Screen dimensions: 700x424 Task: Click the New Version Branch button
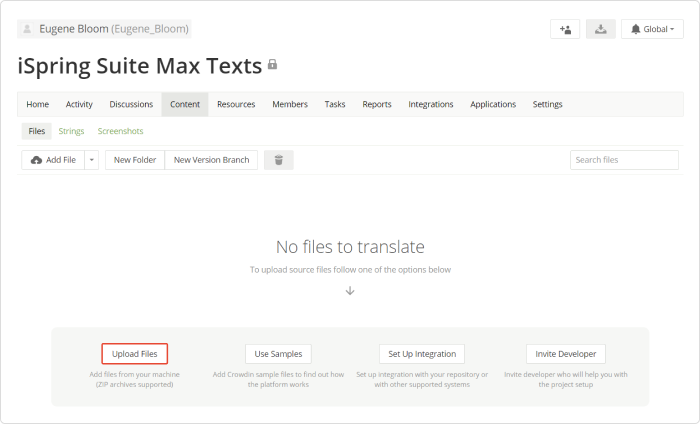(x=211, y=160)
